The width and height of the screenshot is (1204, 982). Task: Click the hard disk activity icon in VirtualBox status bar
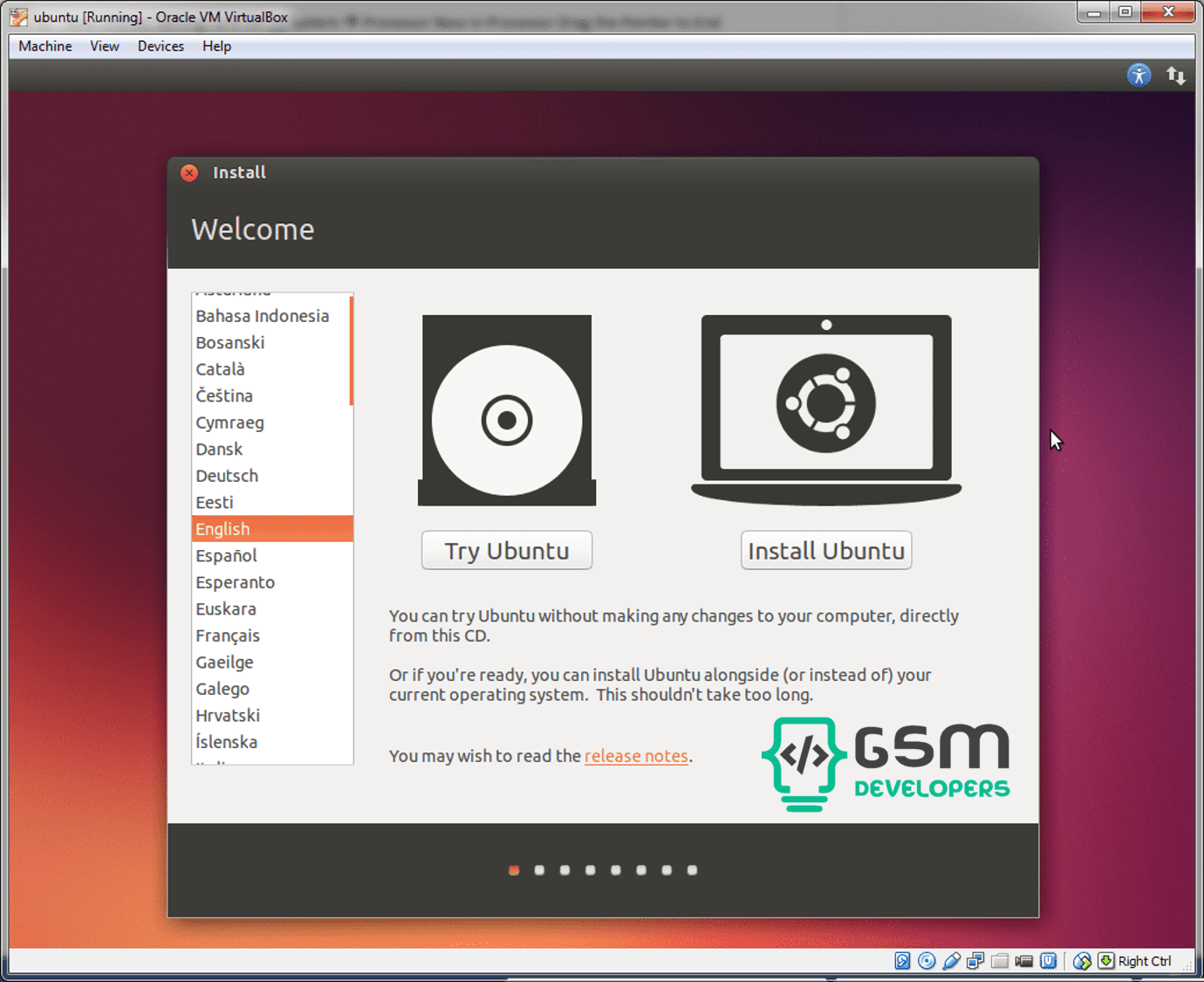point(902,961)
